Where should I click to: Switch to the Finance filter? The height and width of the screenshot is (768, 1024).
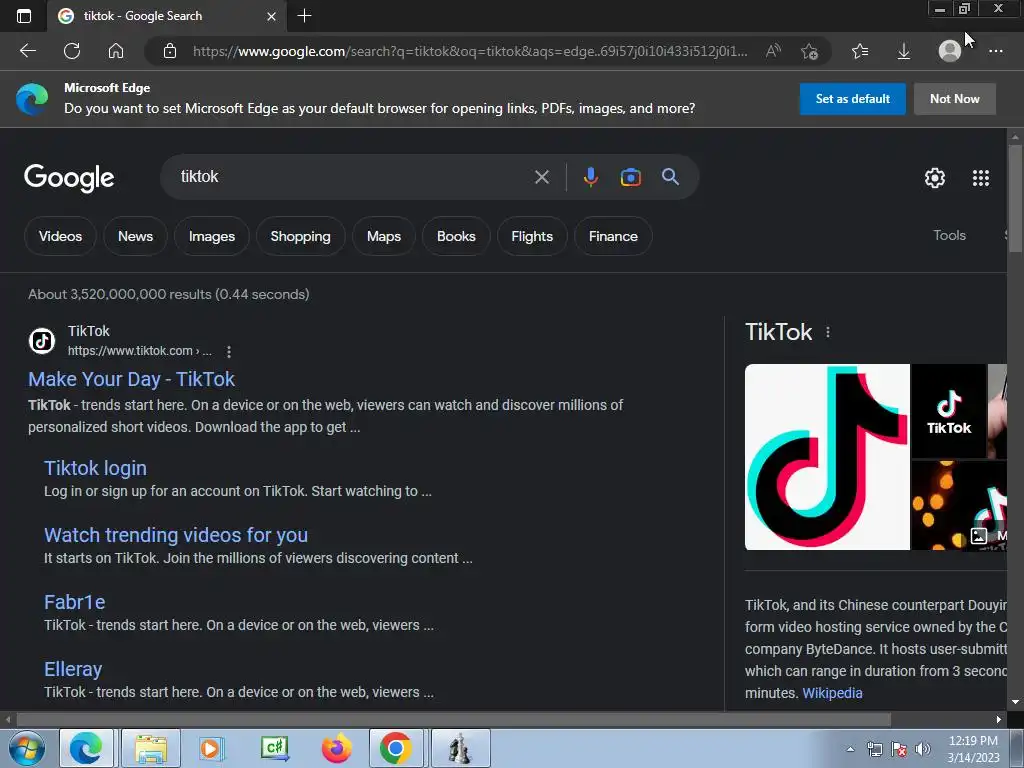tap(613, 236)
